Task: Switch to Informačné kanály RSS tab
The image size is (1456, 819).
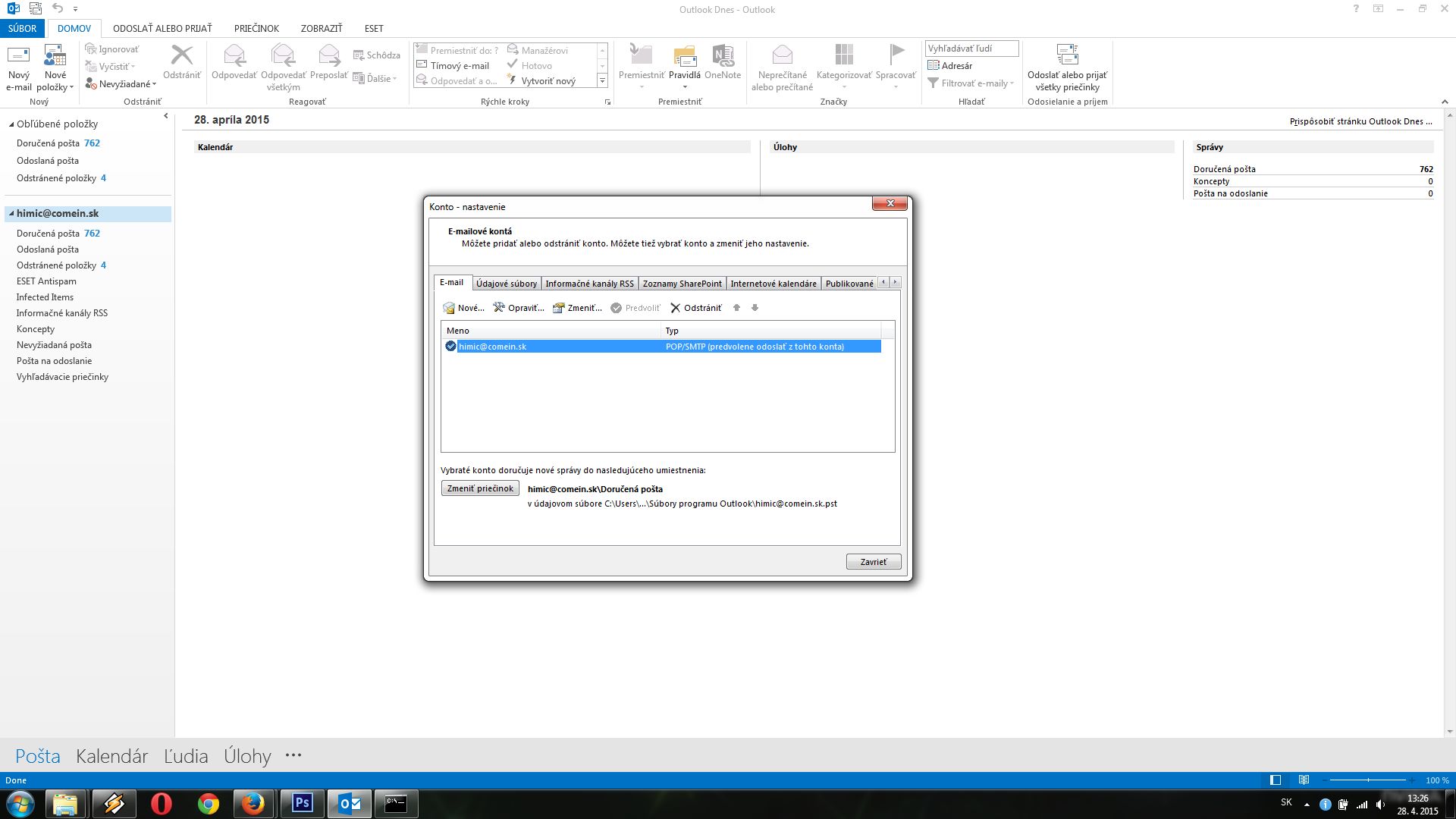Action: click(589, 284)
